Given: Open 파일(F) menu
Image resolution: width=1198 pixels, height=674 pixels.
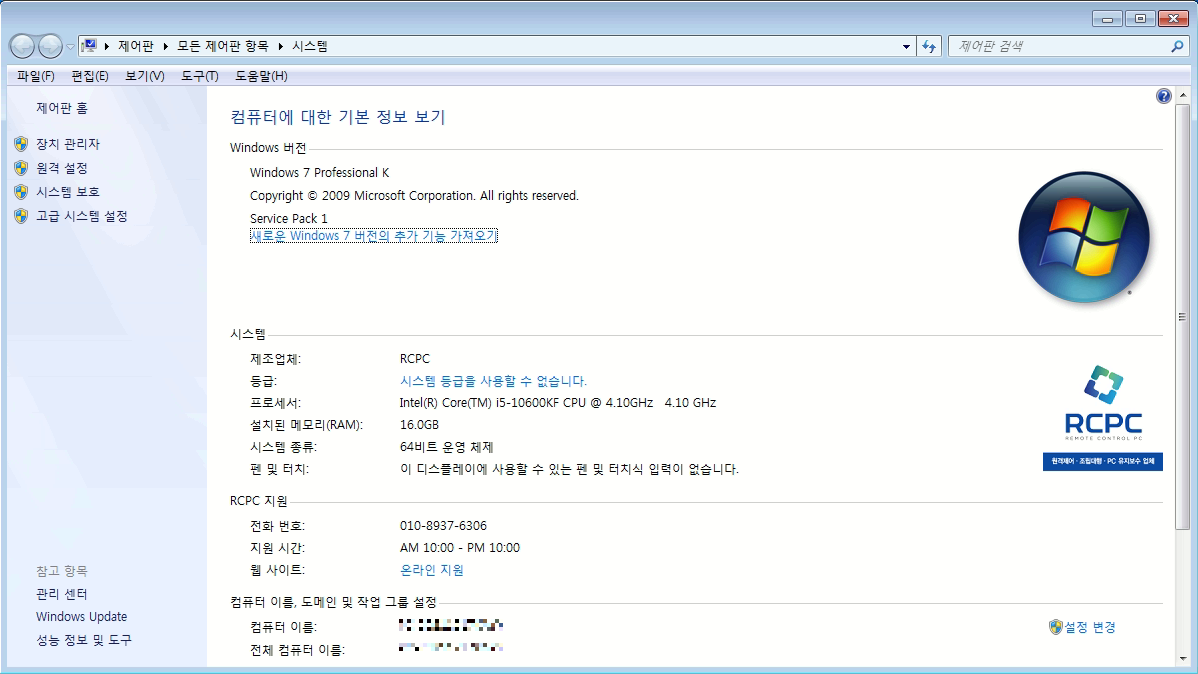Looking at the screenshot, I should [x=36, y=76].
